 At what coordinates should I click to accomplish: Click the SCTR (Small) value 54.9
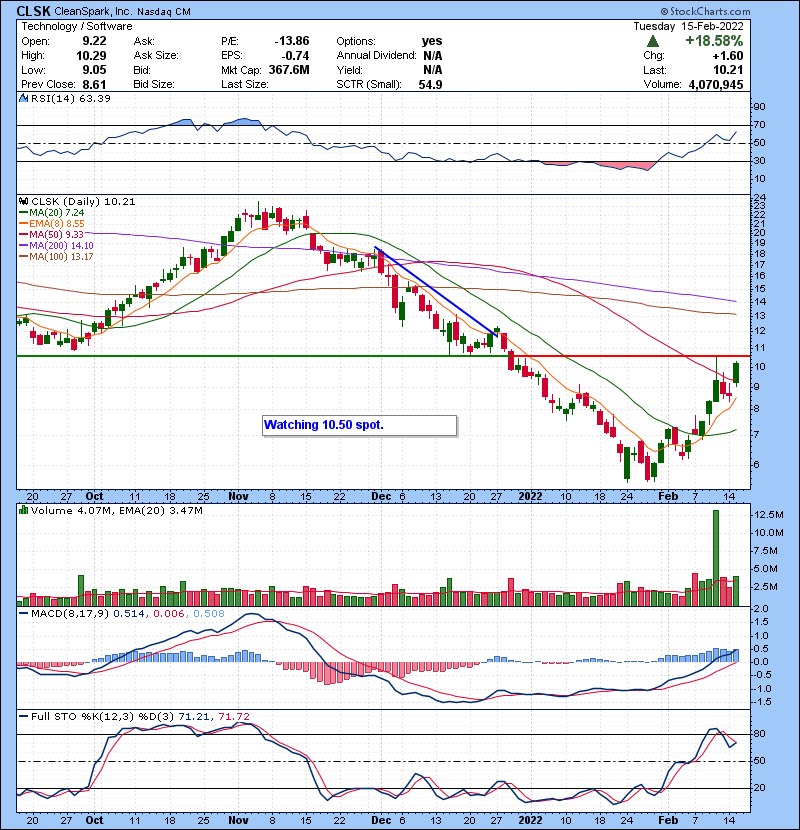pos(430,84)
